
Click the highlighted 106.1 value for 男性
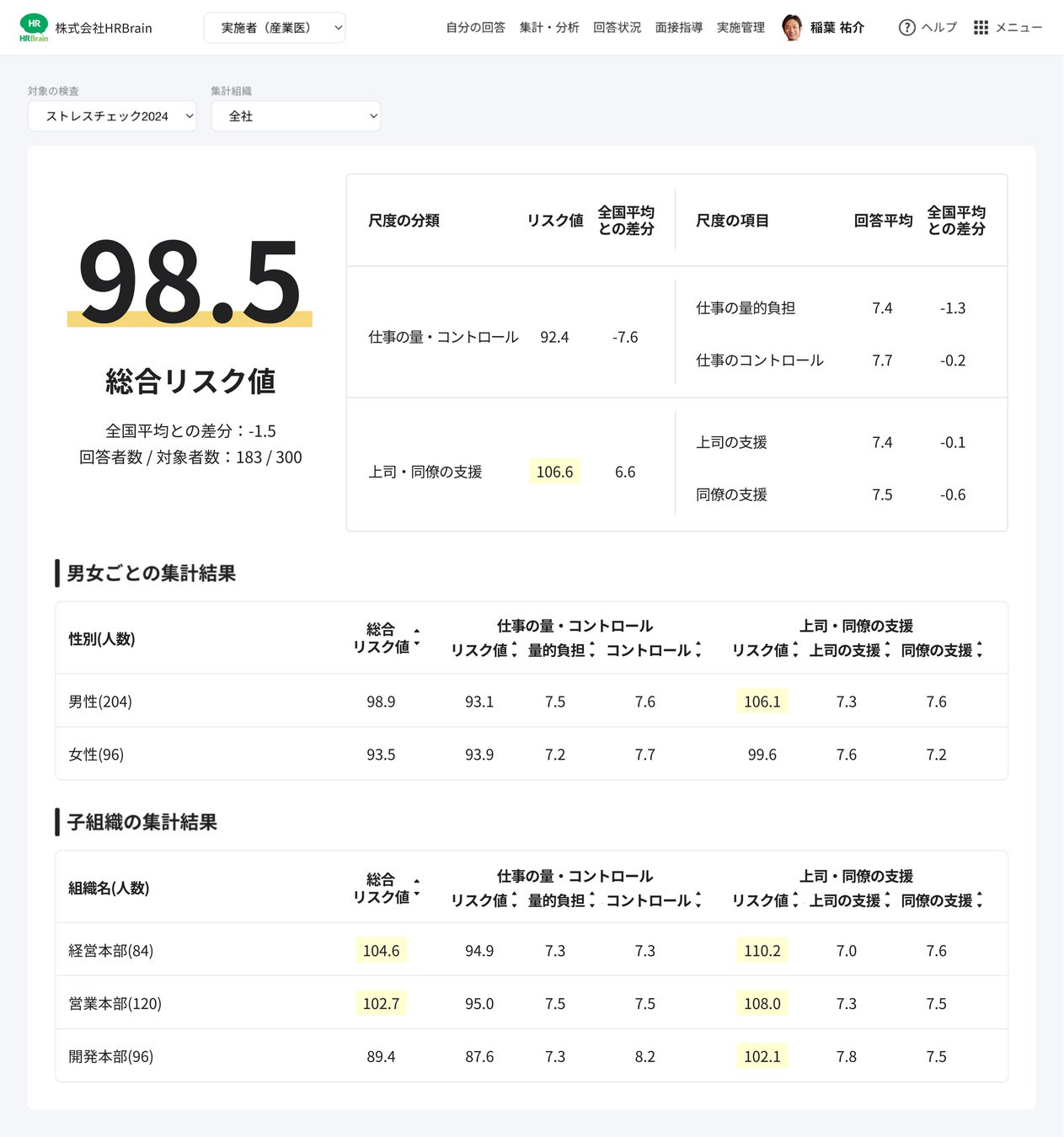(762, 702)
